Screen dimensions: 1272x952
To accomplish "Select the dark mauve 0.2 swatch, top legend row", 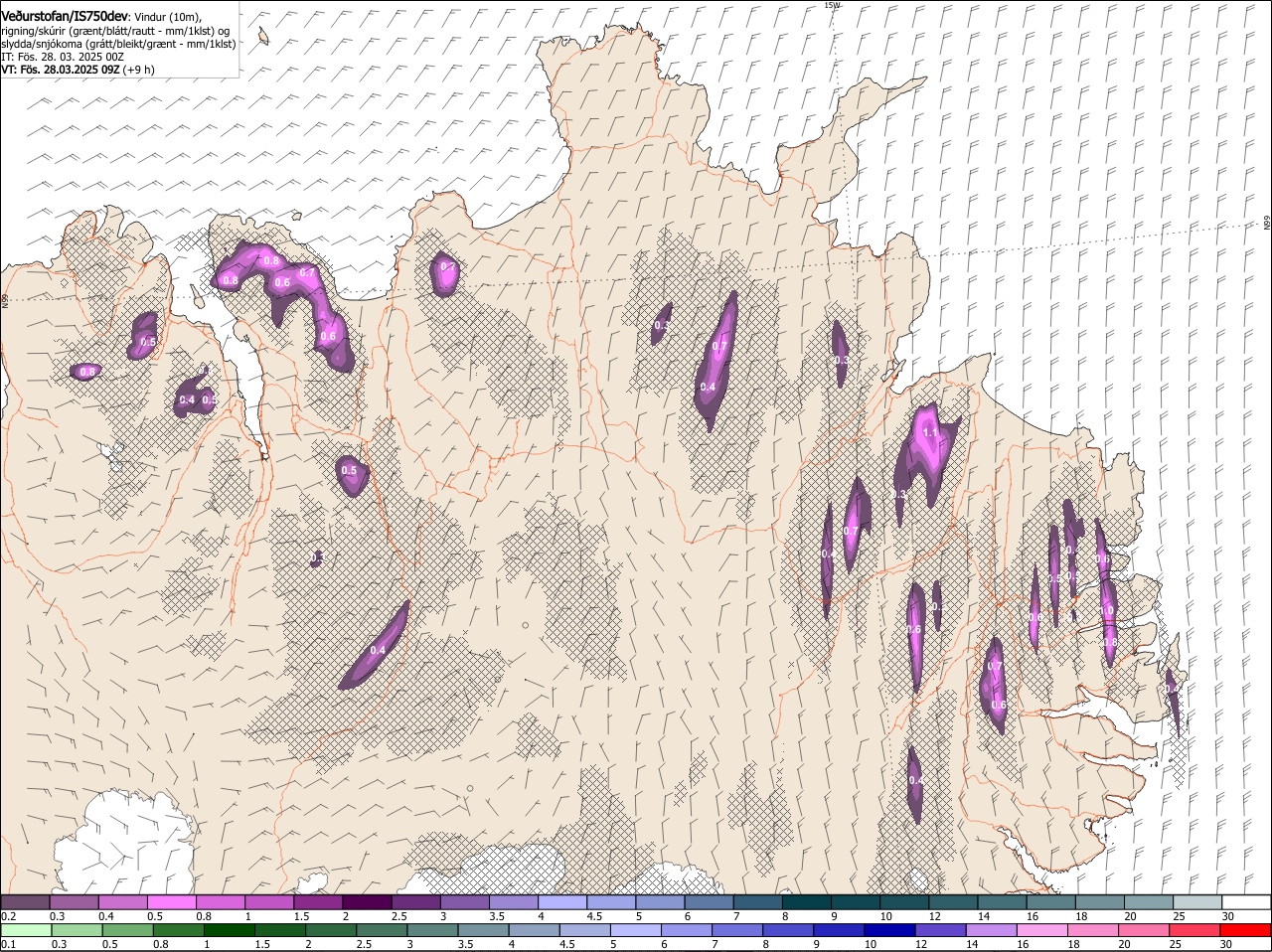I will pos(25,901).
